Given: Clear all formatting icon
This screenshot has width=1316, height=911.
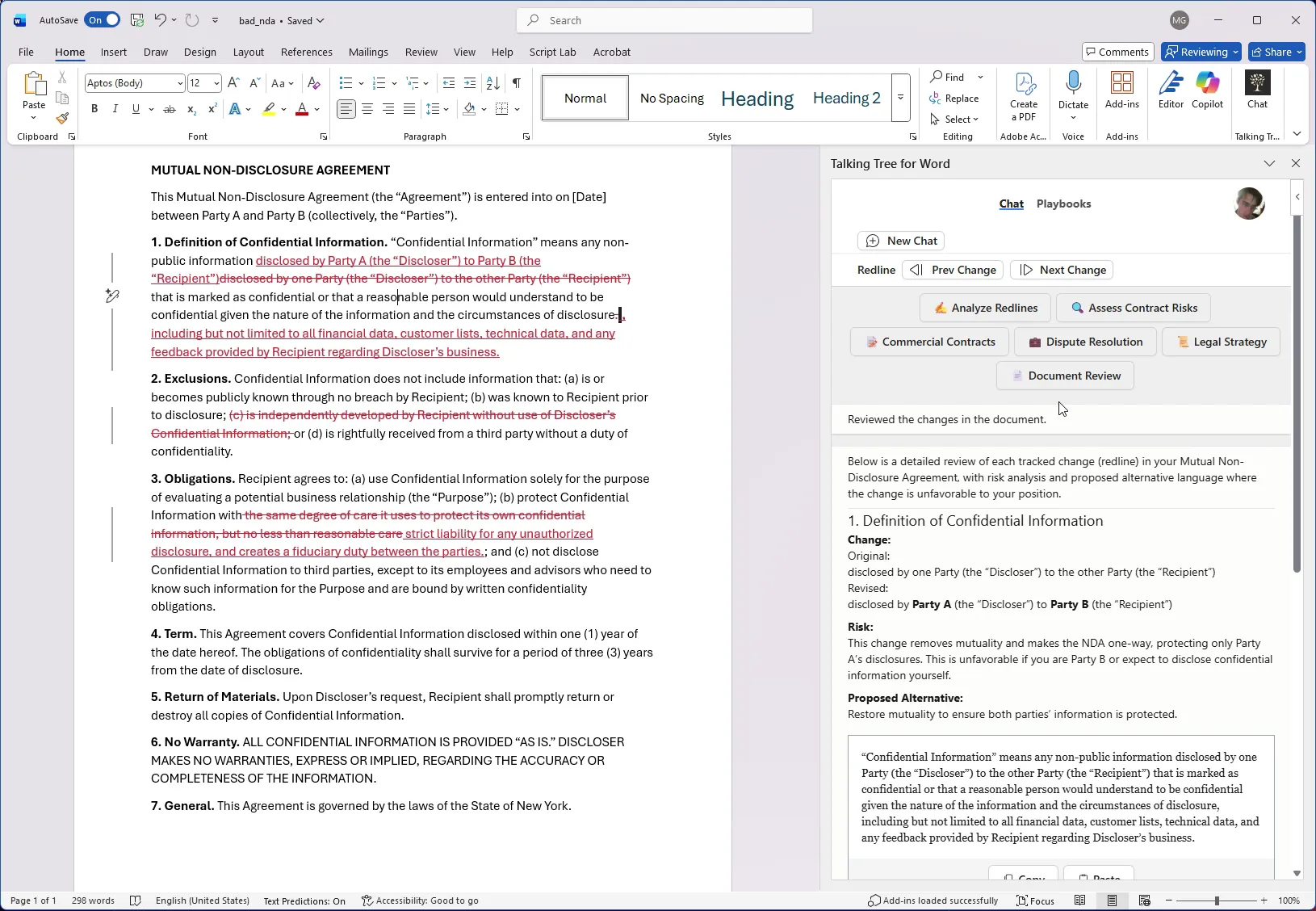Looking at the screenshot, I should (x=314, y=83).
